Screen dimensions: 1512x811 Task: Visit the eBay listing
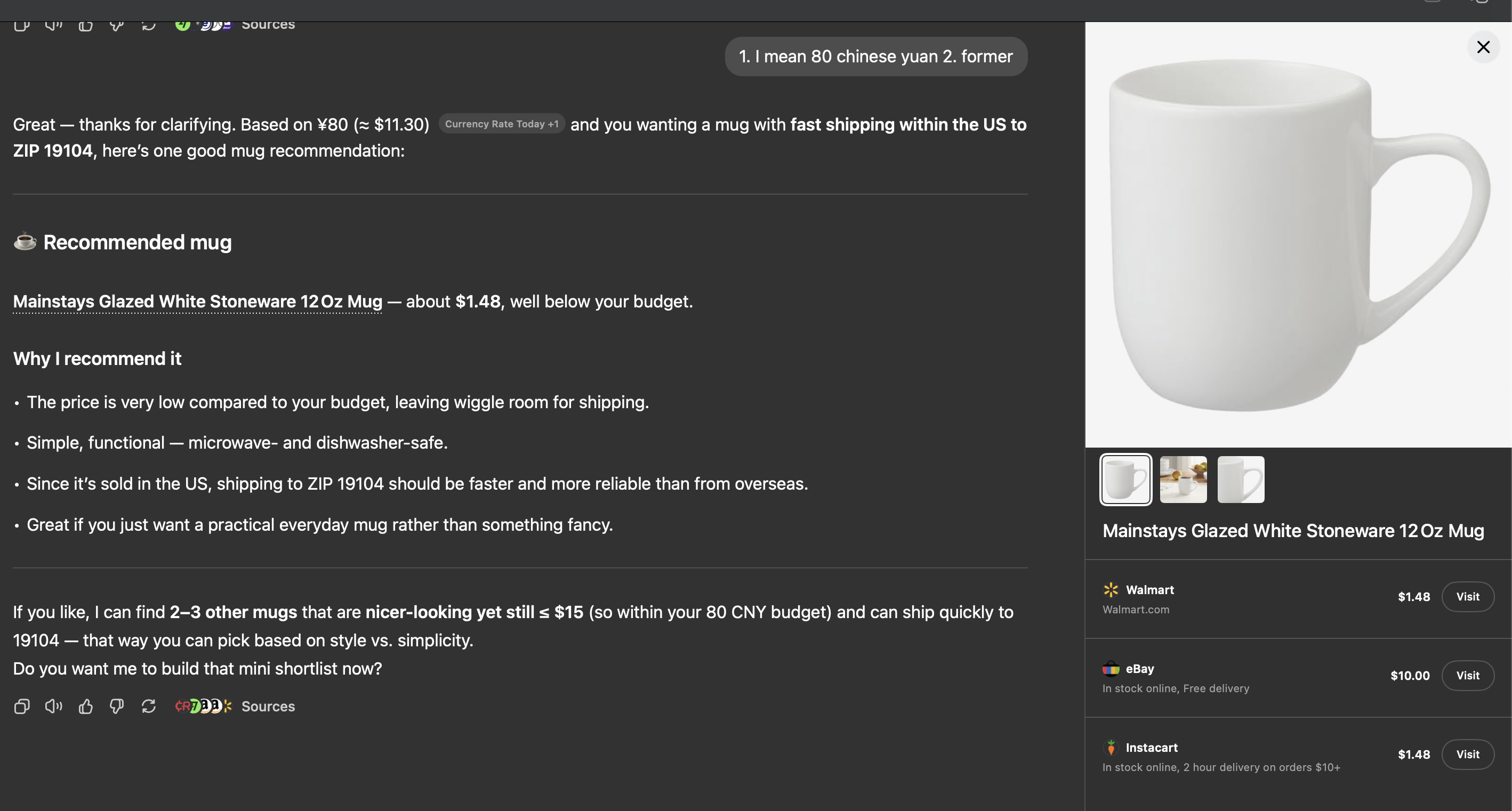click(x=1467, y=676)
